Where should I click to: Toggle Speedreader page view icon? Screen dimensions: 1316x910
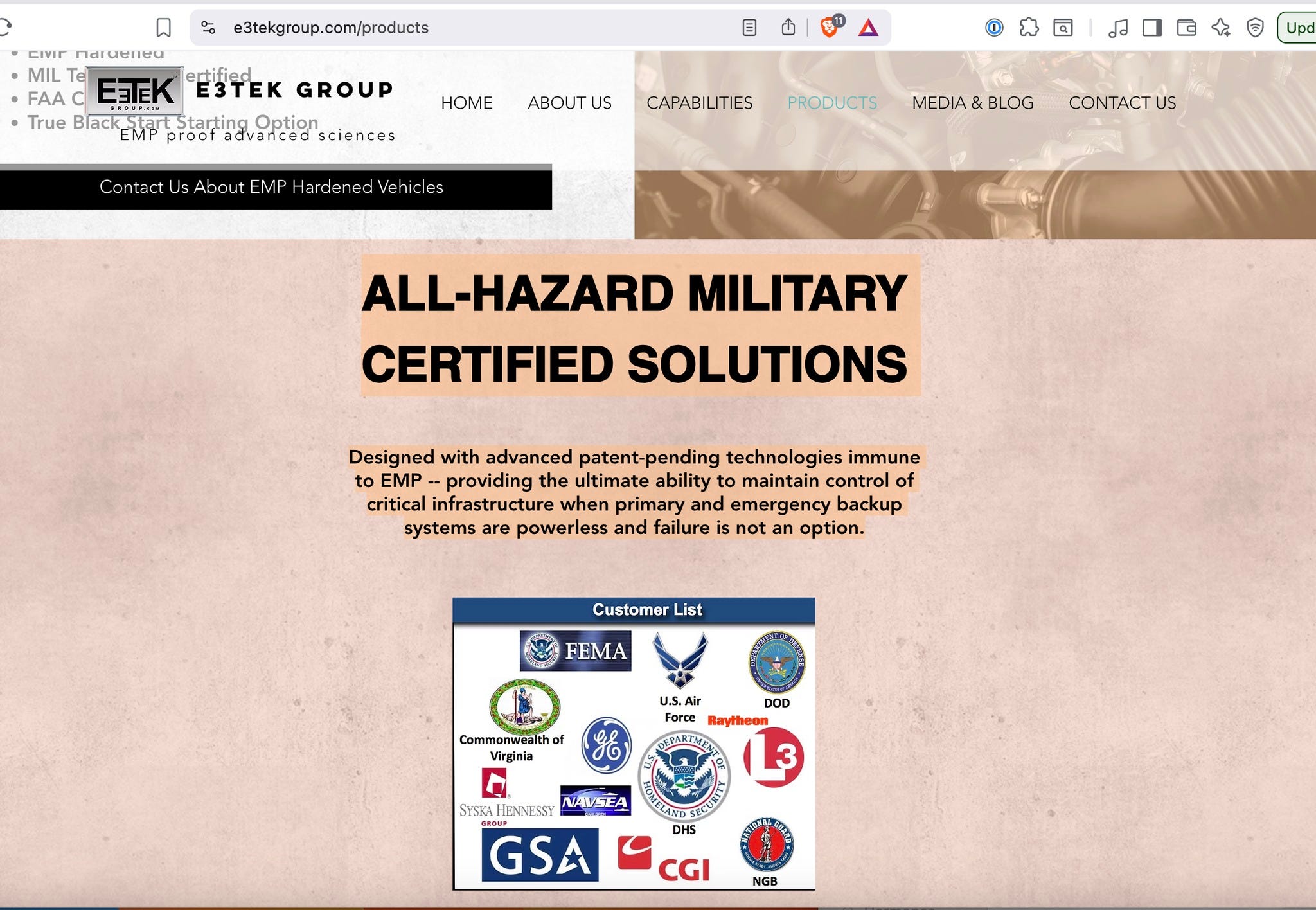pyautogui.click(x=749, y=28)
